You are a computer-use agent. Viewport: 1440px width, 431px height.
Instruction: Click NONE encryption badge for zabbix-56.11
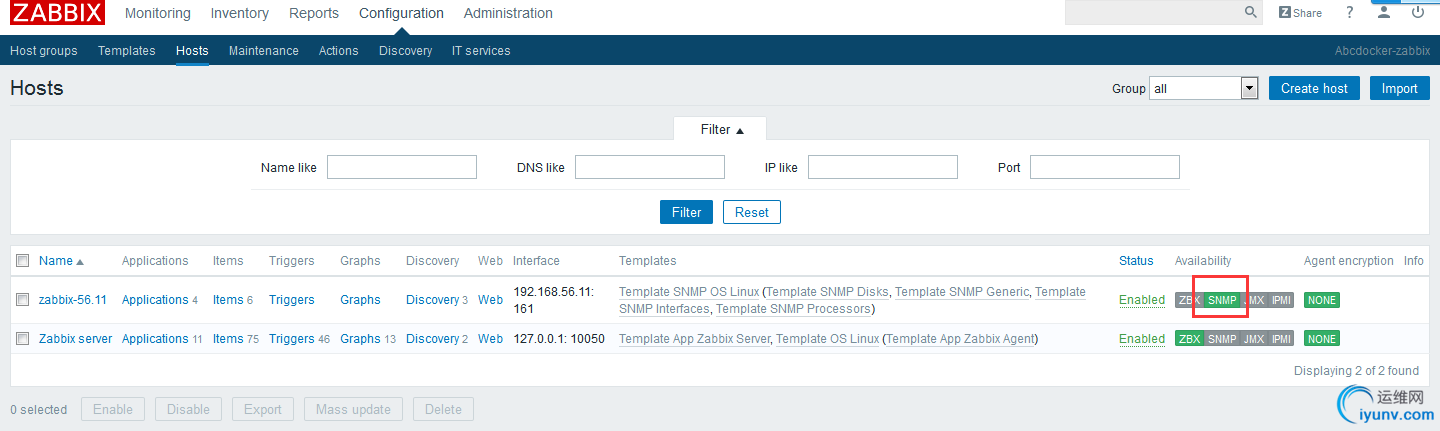(1322, 300)
